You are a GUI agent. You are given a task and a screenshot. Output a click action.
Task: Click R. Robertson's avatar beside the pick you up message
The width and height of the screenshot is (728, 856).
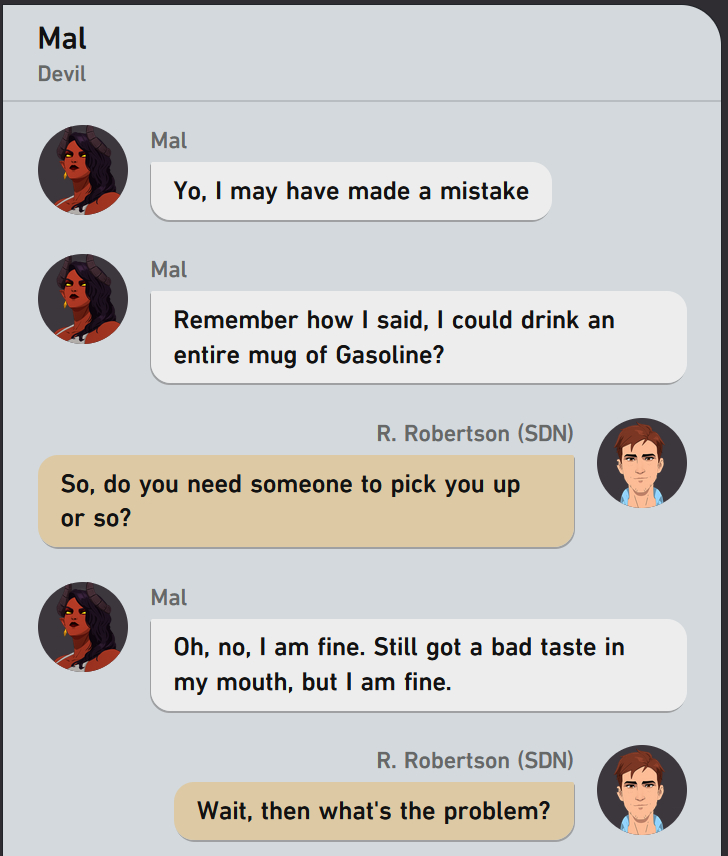641,463
